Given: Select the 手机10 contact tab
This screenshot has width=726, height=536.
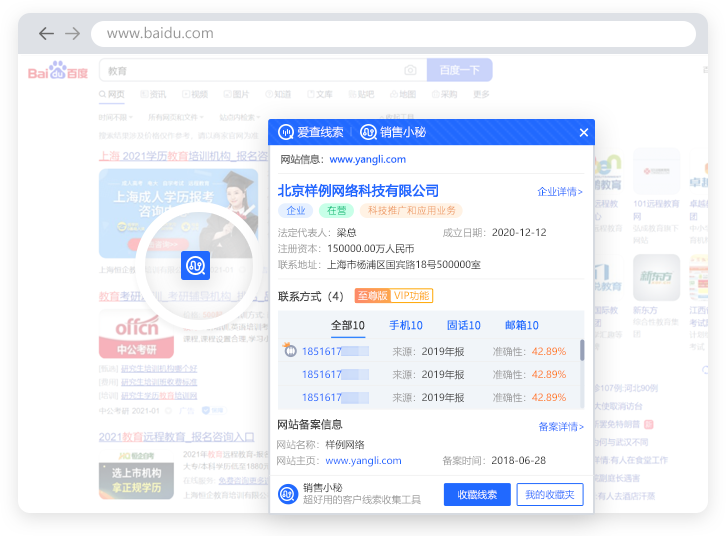Looking at the screenshot, I should click(x=406, y=325).
